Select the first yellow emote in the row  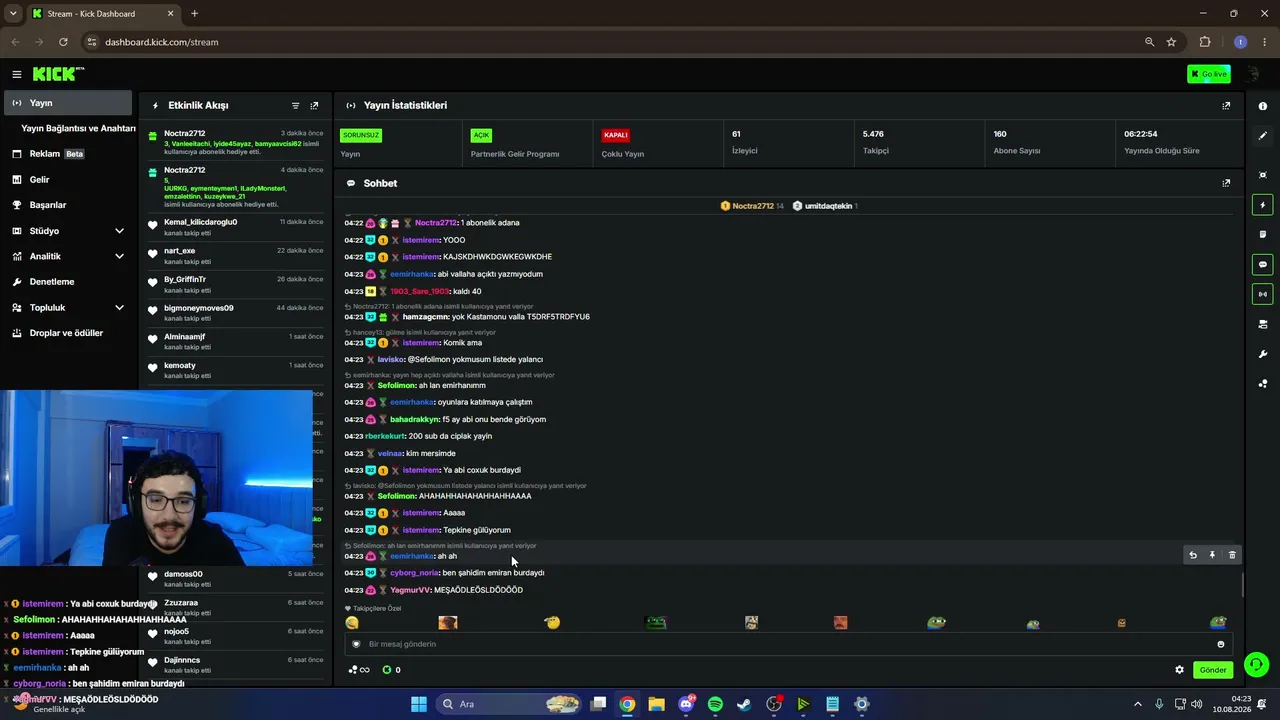[x=352, y=623]
